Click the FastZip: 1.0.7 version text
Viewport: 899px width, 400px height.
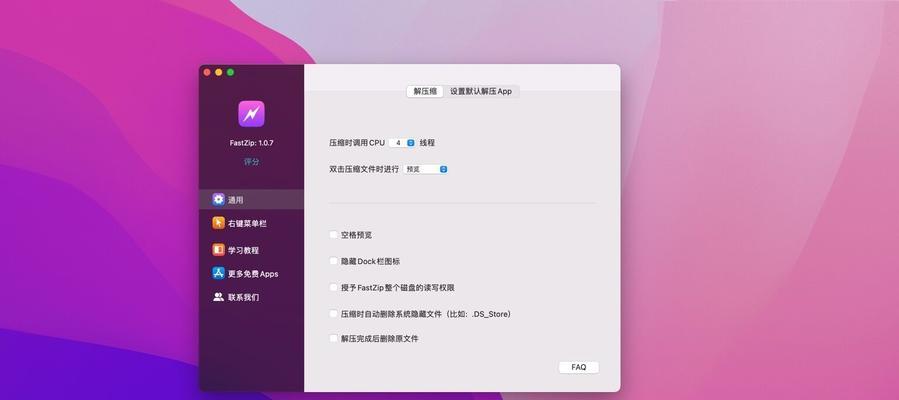pos(251,143)
